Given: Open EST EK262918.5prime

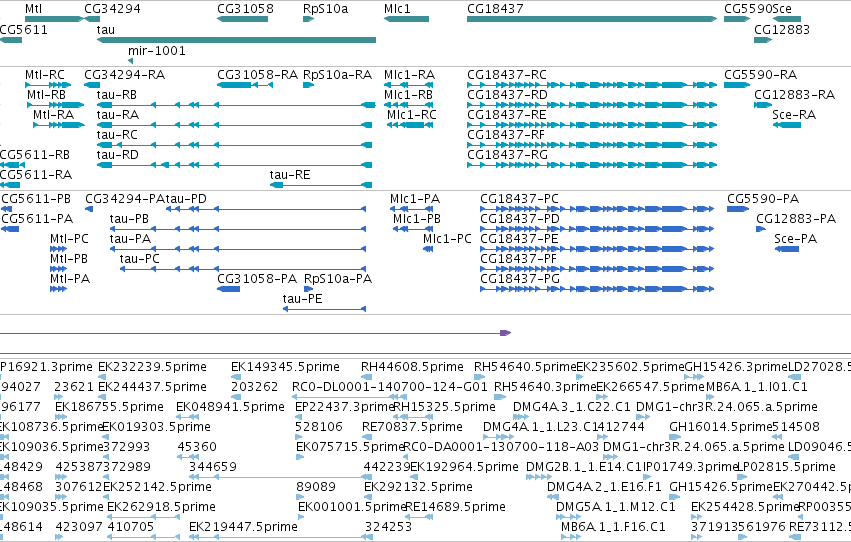Looking at the screenshot, I should pyautogui.click(x=143, y=517).
